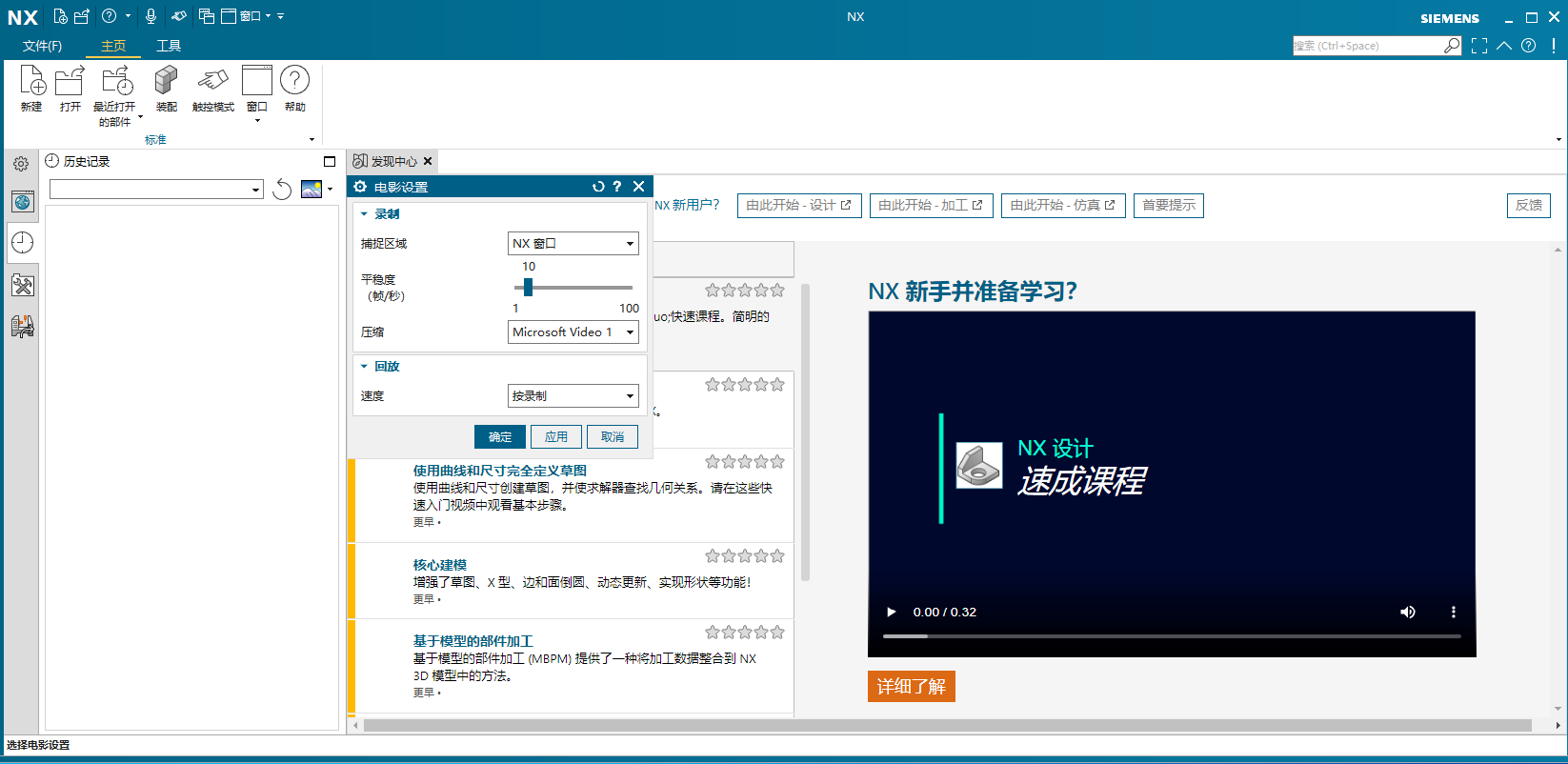
Task: Click the touch mode icon in title bar
Action: (x=179, y=16)
